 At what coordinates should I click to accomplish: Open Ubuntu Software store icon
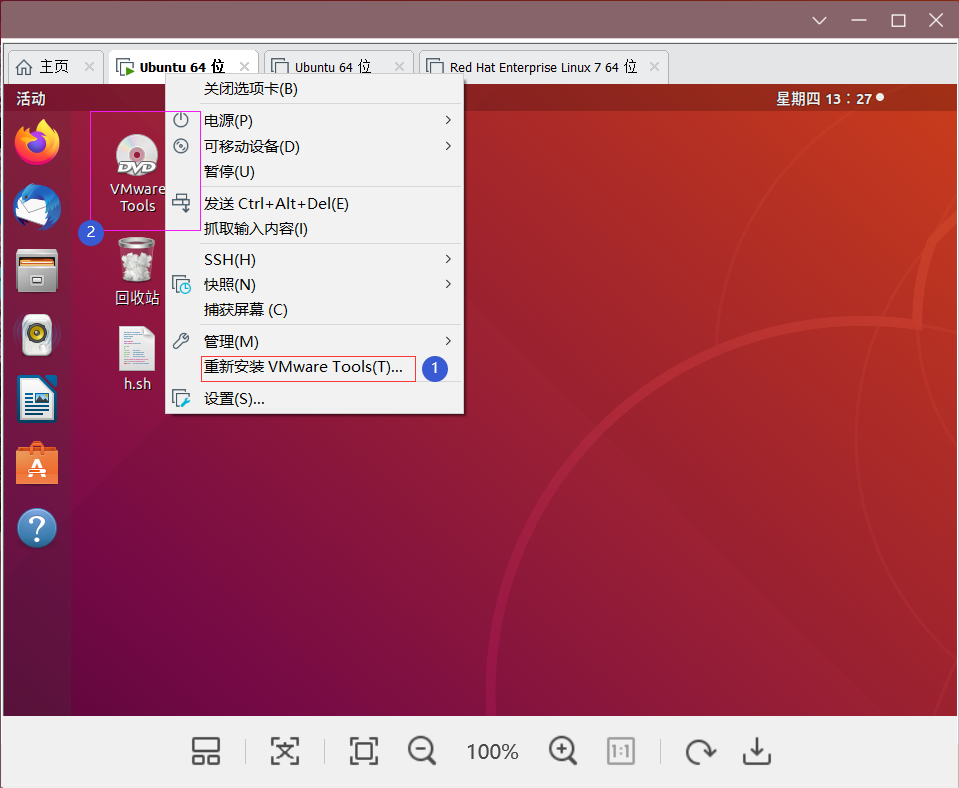(37, 463)
